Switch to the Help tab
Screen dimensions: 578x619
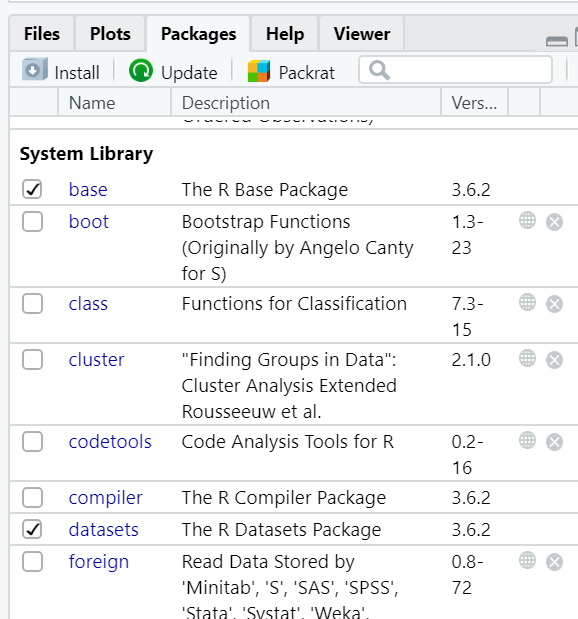(x=285, y=34)
